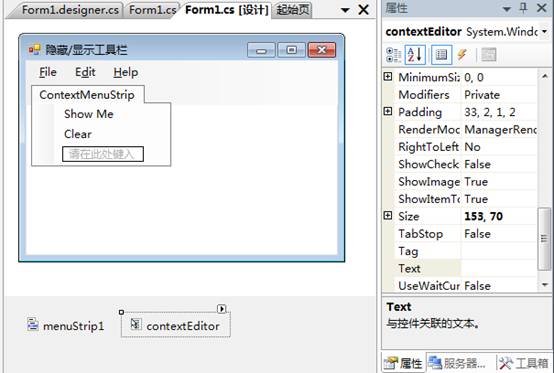
Task: Click the TabStop value False
Action: click(477, 234)
